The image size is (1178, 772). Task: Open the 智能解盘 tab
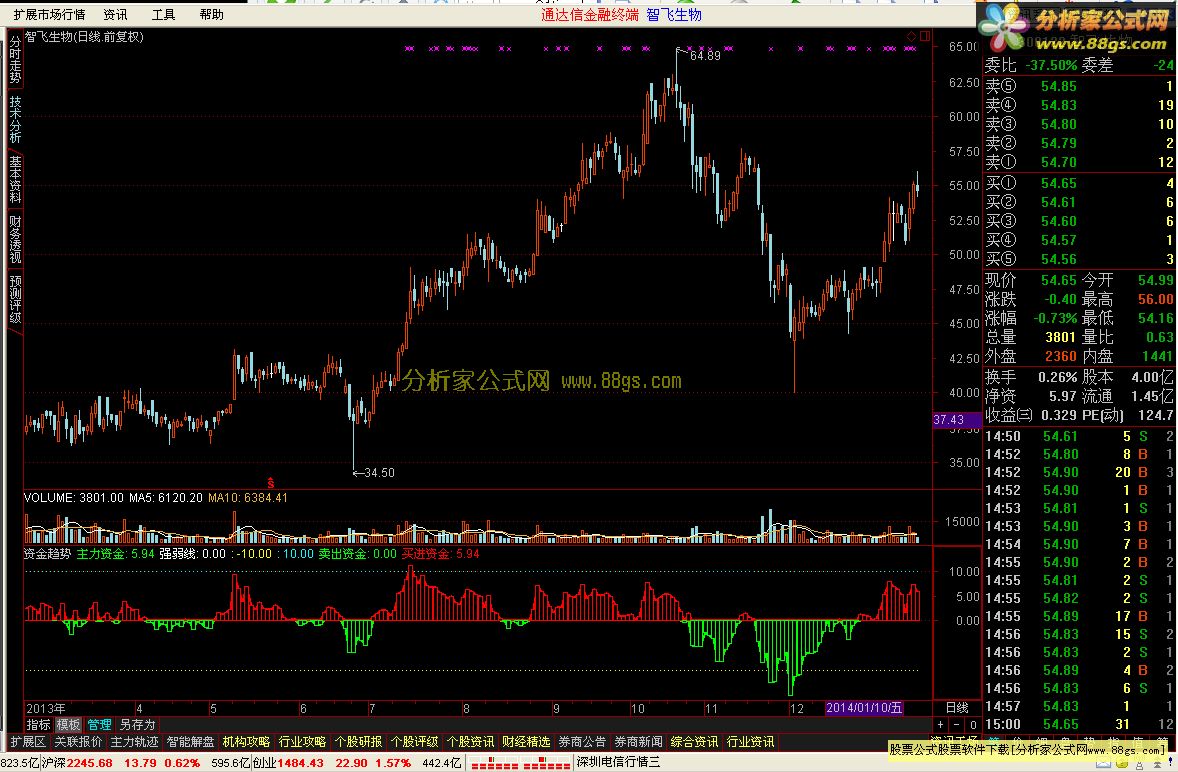(190, 742)
